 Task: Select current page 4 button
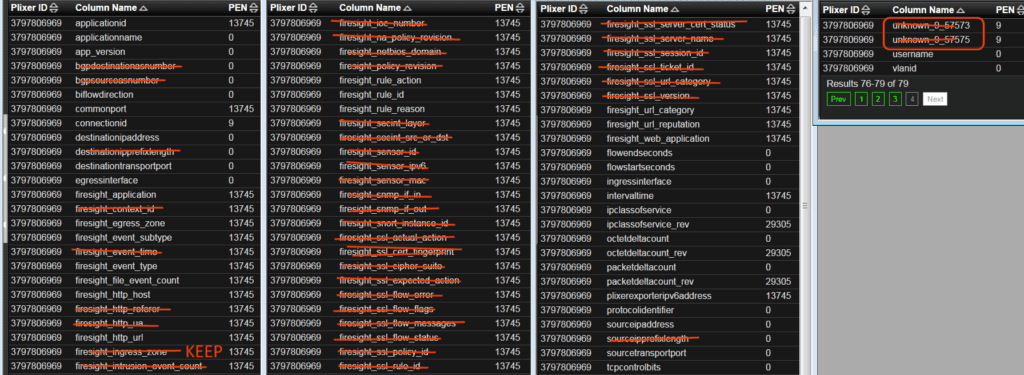tap(912, 99)
